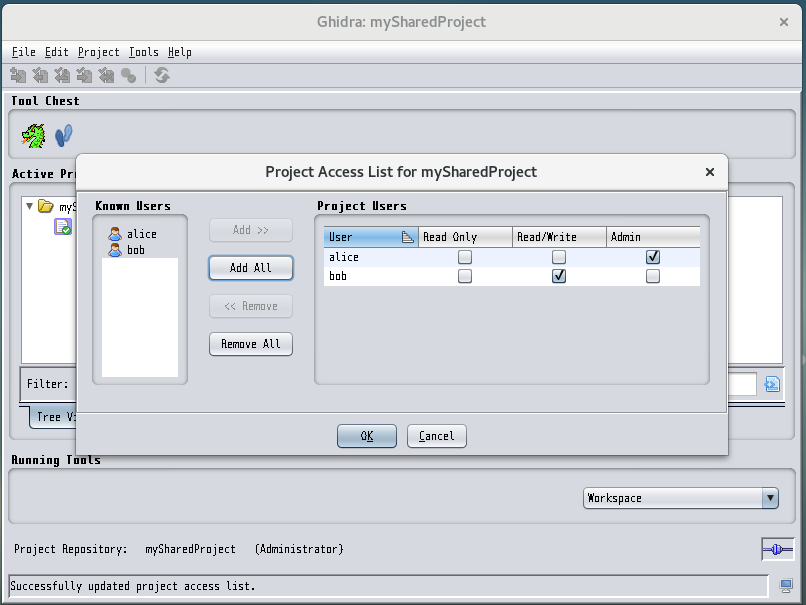Click the Read/Write column header
Image resolution: width=806 pixels, height=605 pixels.
tap(559, 237)
